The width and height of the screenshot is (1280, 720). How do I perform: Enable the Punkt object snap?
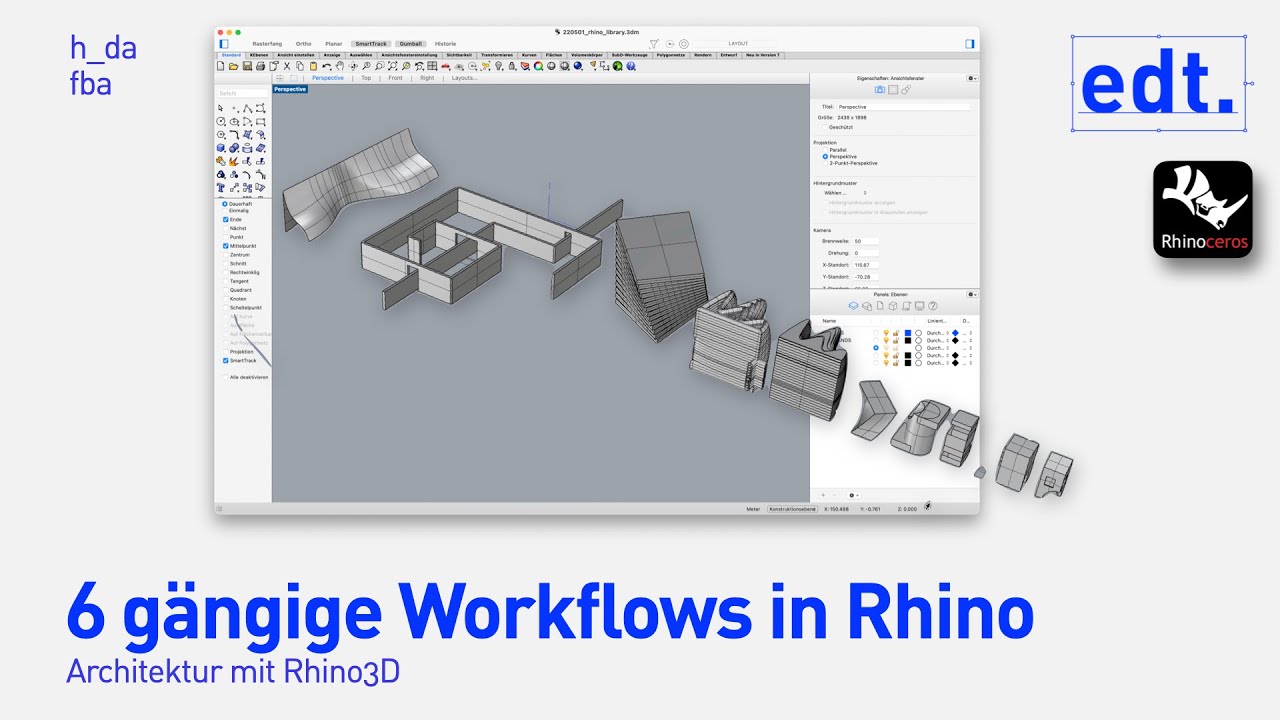(x=225, y=237)
